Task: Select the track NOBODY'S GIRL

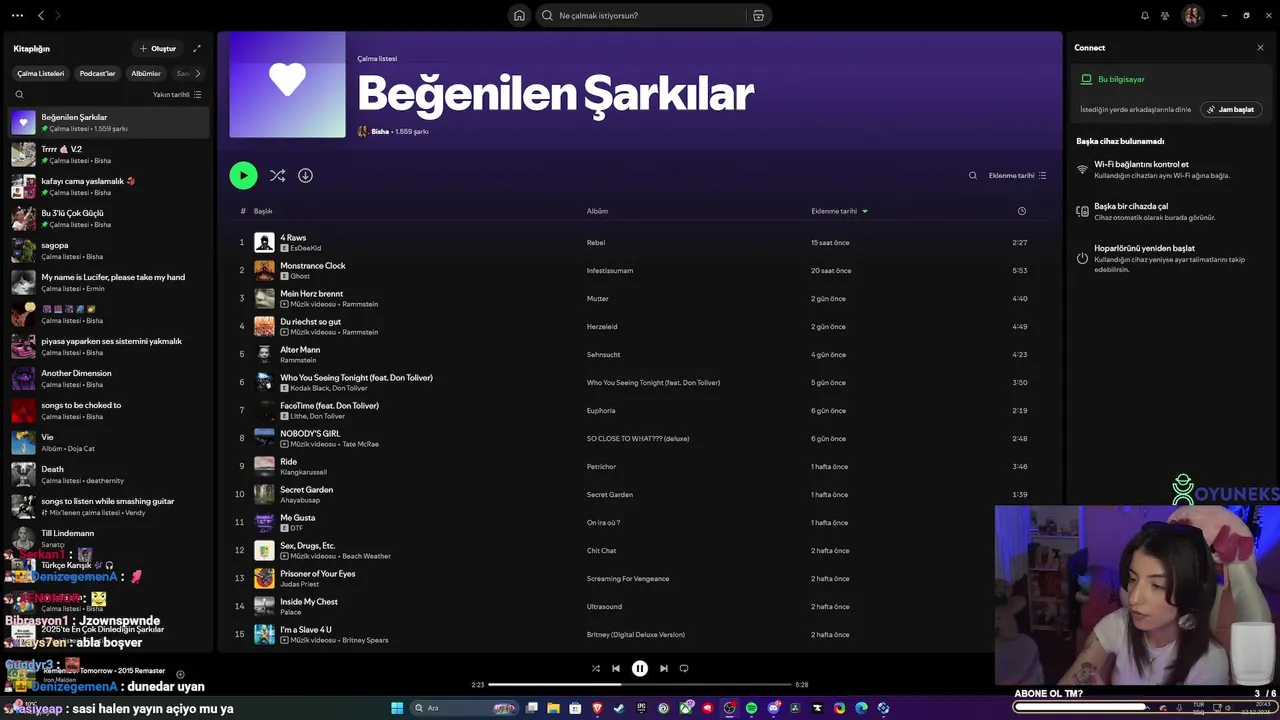Action: tap(310, 434)
